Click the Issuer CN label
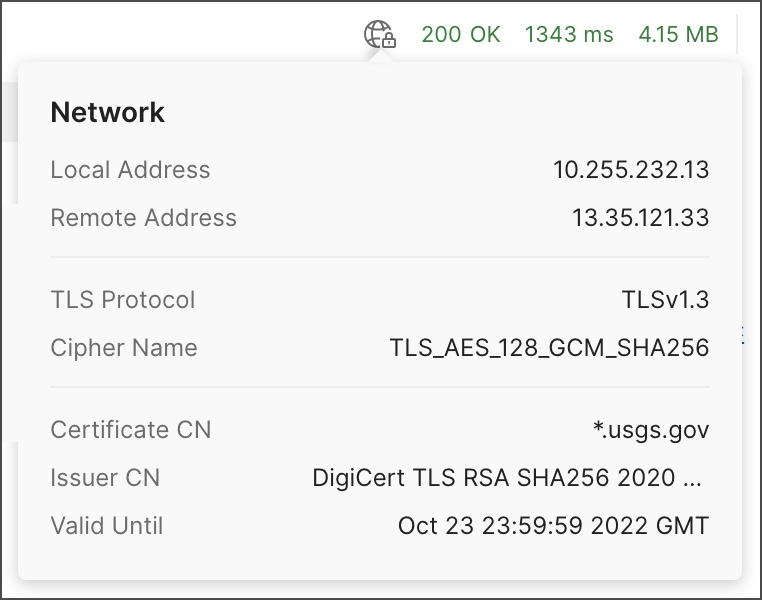Screen dimensions: 762x600 [105, 478]
